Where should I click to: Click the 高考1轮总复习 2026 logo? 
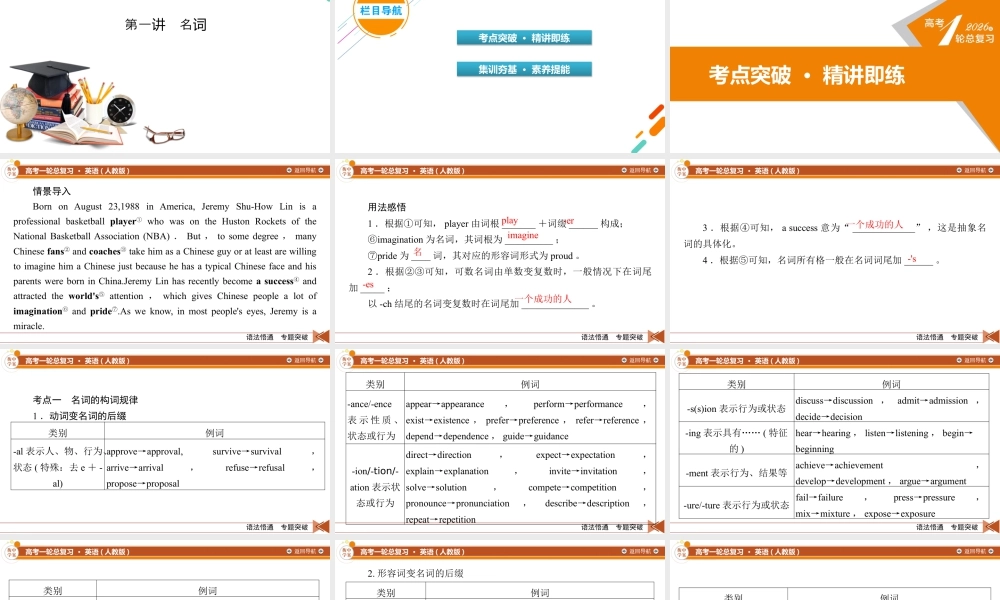tap(959, 29)
